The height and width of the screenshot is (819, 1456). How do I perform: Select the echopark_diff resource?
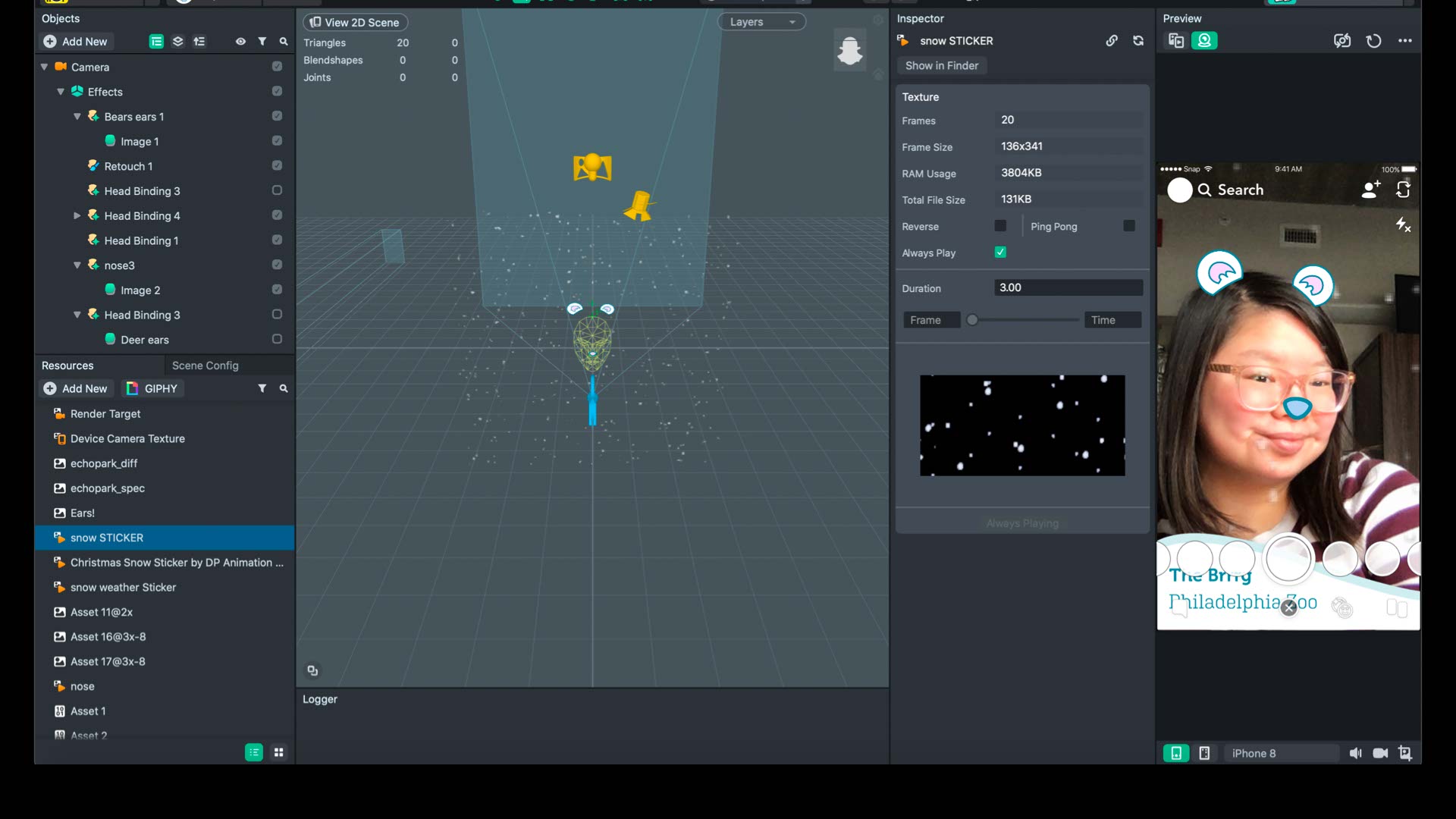pyautogui.click(x=104, y=463)
